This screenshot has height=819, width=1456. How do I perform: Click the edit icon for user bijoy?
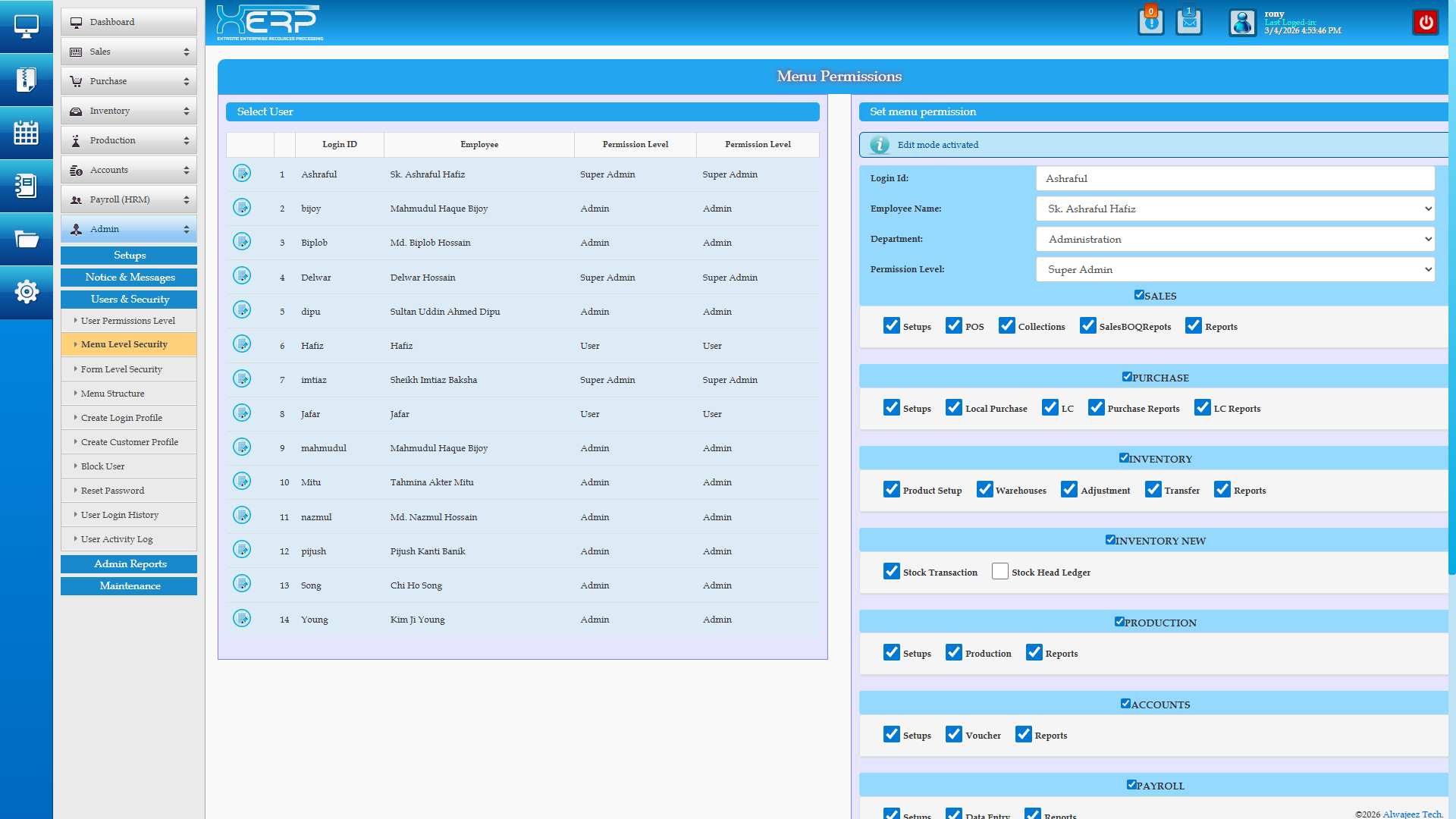(x=242, y=208)
